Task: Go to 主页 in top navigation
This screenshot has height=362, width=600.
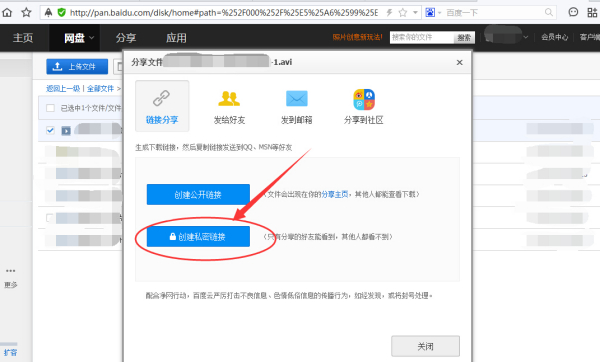Action: pos(23,38)
